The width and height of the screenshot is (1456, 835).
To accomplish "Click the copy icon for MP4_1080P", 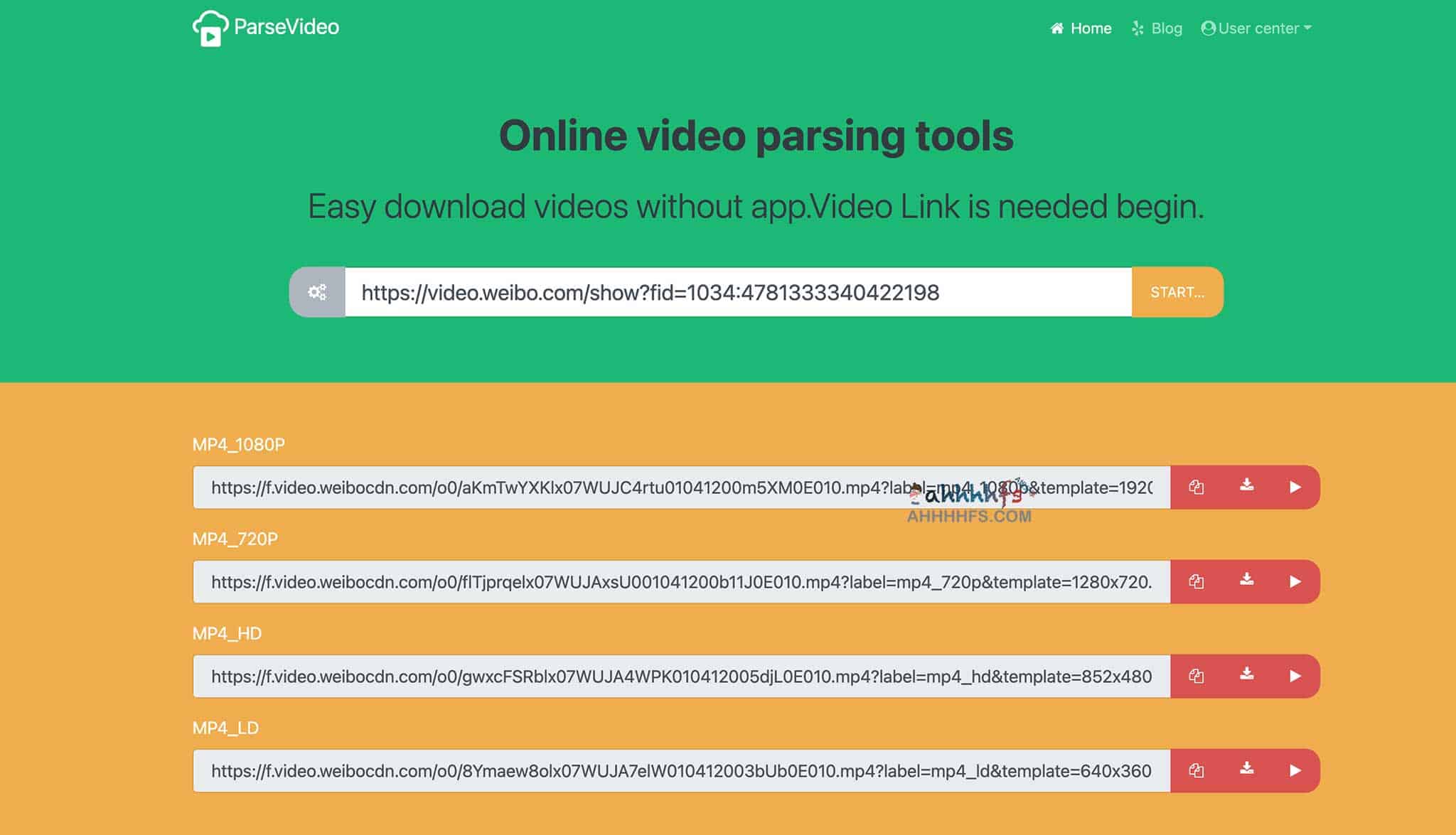I will pyautogui.click(x=1197, y=487).
